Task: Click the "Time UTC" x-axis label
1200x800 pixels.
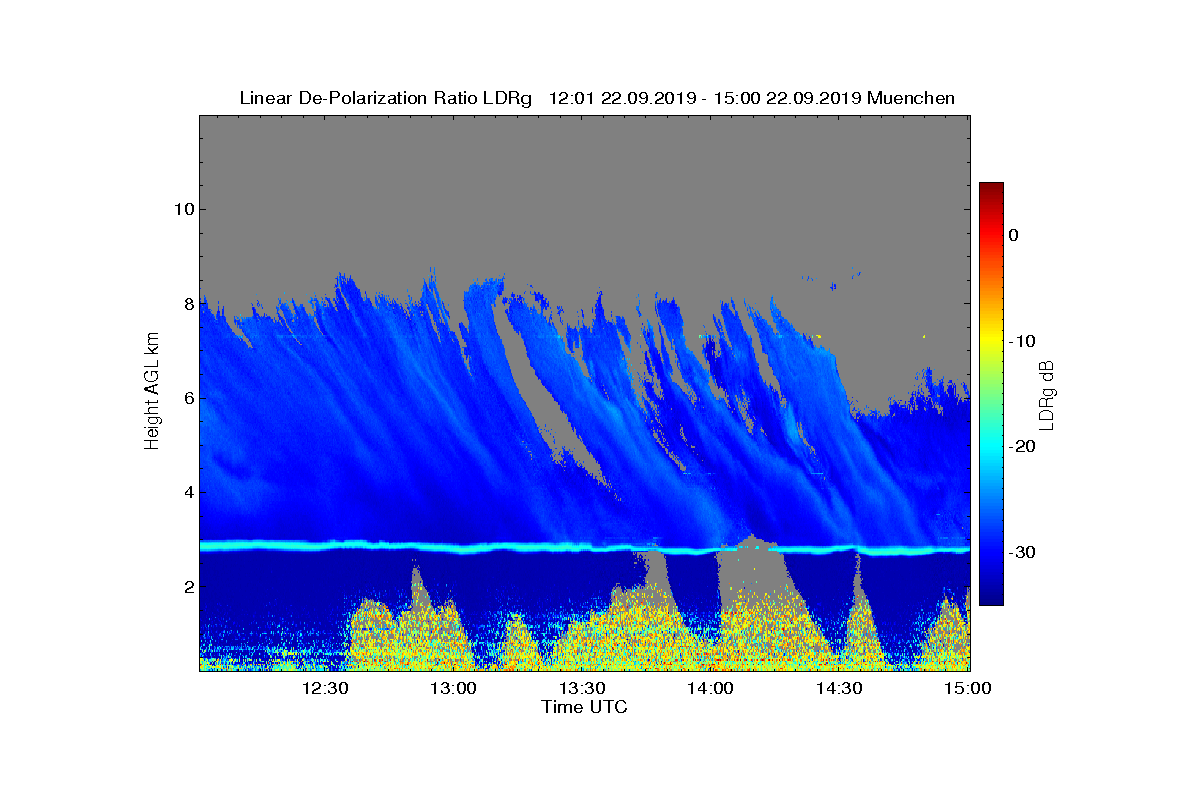Action: (585, 707)
